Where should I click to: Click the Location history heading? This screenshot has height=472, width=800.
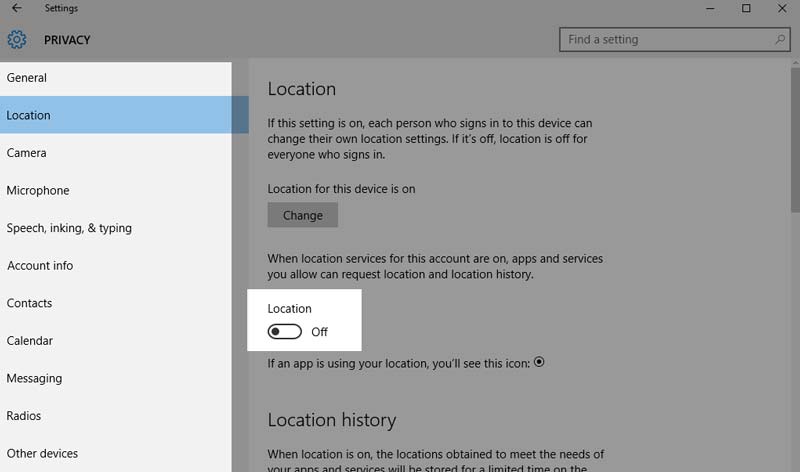pyautogui.click(x=332, y=420)
